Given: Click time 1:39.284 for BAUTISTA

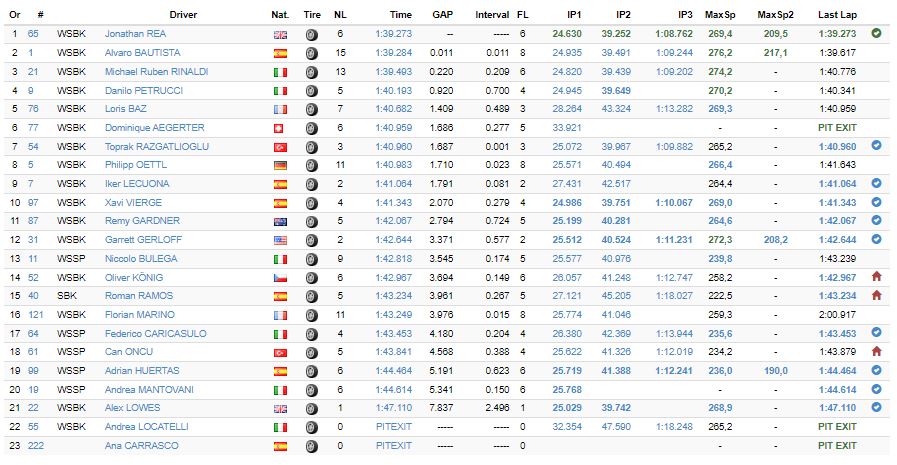Looking at the screenshot, I should click(x=394, y=53).
